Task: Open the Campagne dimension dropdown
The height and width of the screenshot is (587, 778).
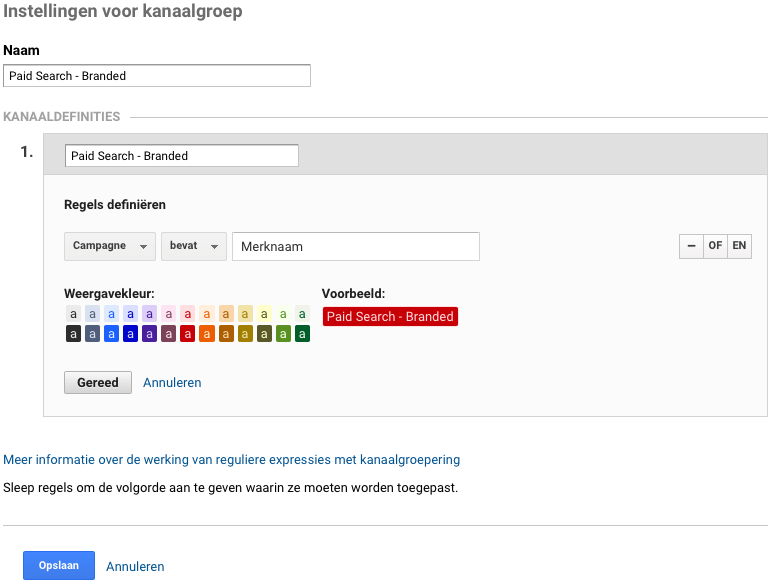Action: [x=110, y=246]
